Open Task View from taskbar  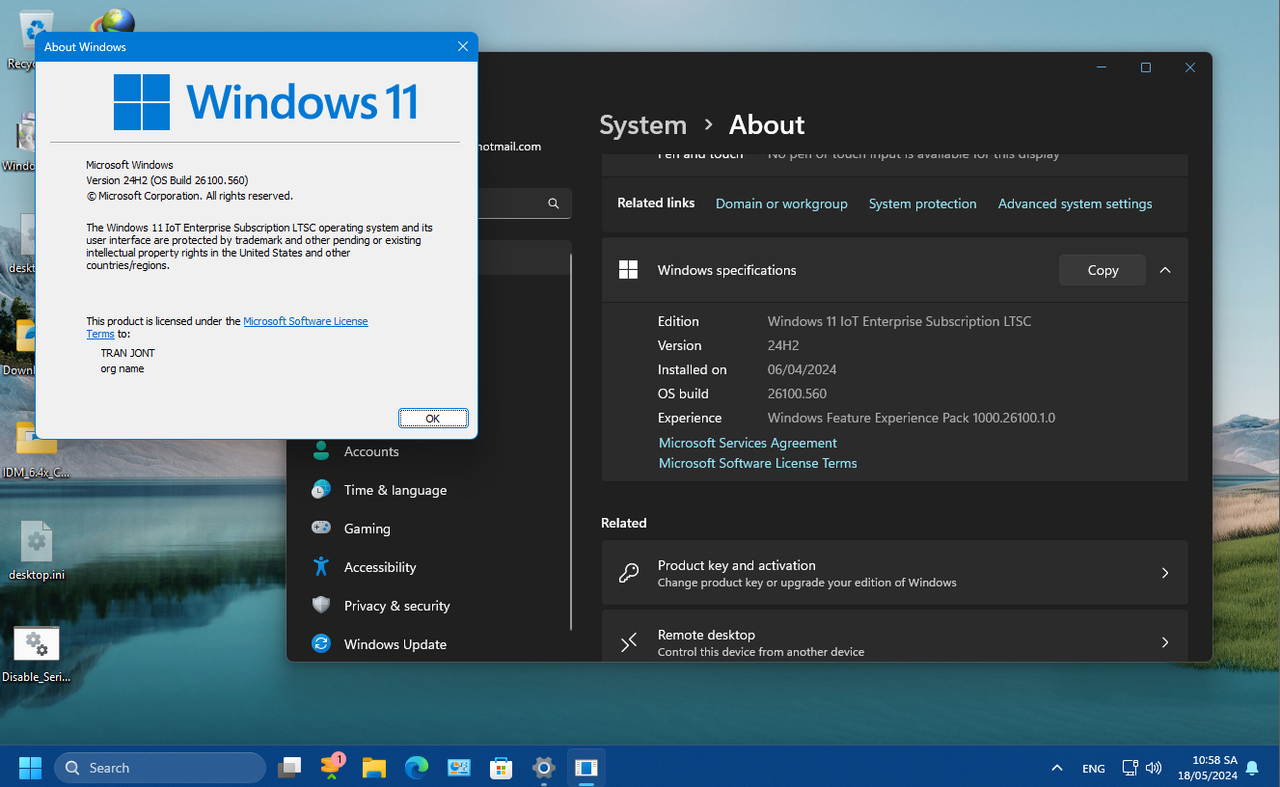click(x=290, y=768)
